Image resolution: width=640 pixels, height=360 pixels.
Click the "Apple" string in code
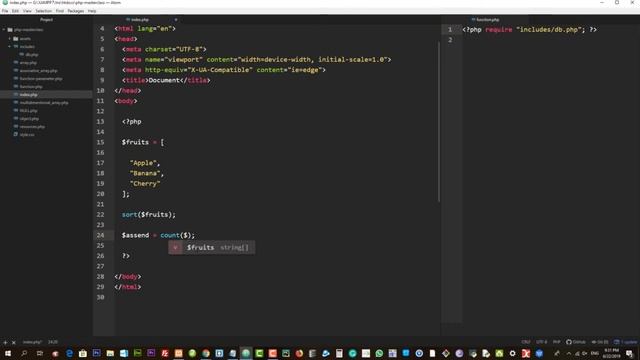tap(143, 163)
